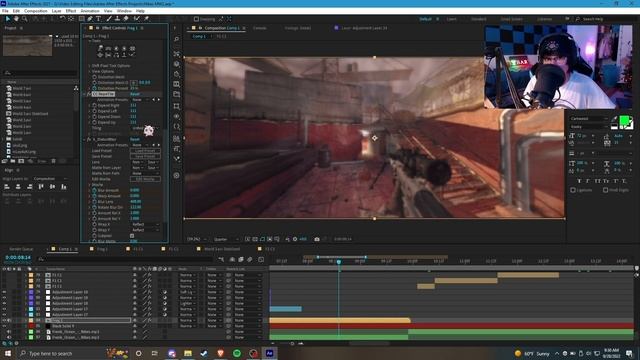The height and width of the screenshot is (360, 640).
Task: Toggle the S_DistortBlur fx switch
Action: click(89, 140)
